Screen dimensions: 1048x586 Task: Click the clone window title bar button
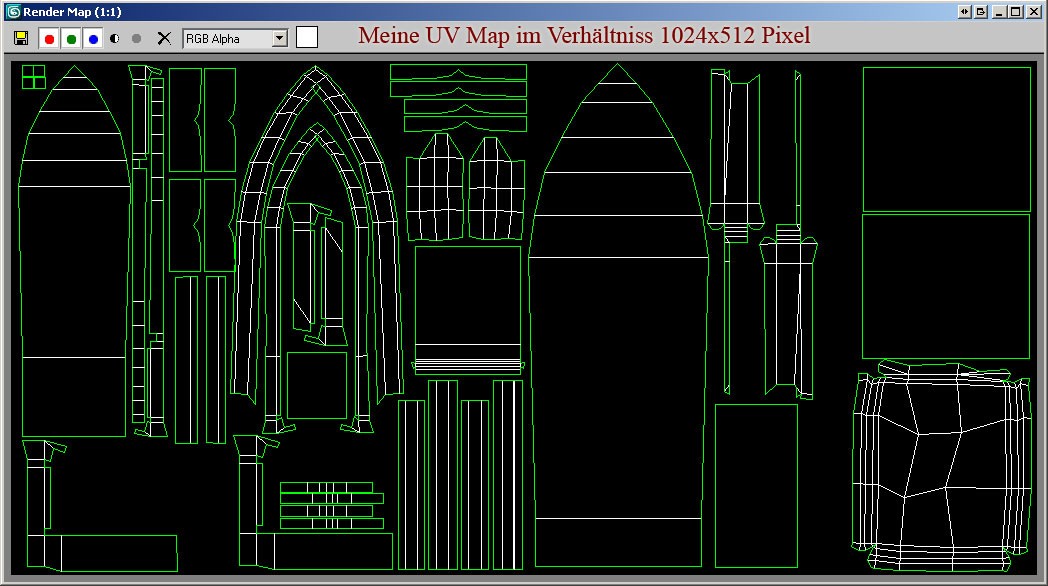(x=980, y=12)
